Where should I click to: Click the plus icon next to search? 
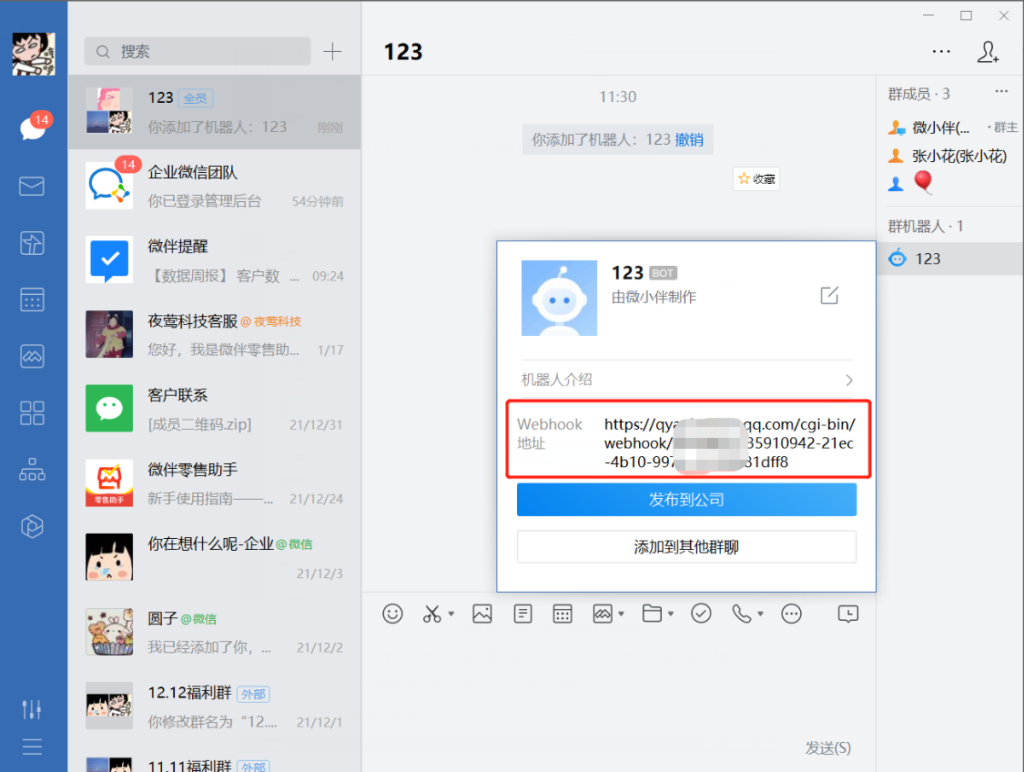click(x=332, y=51)
